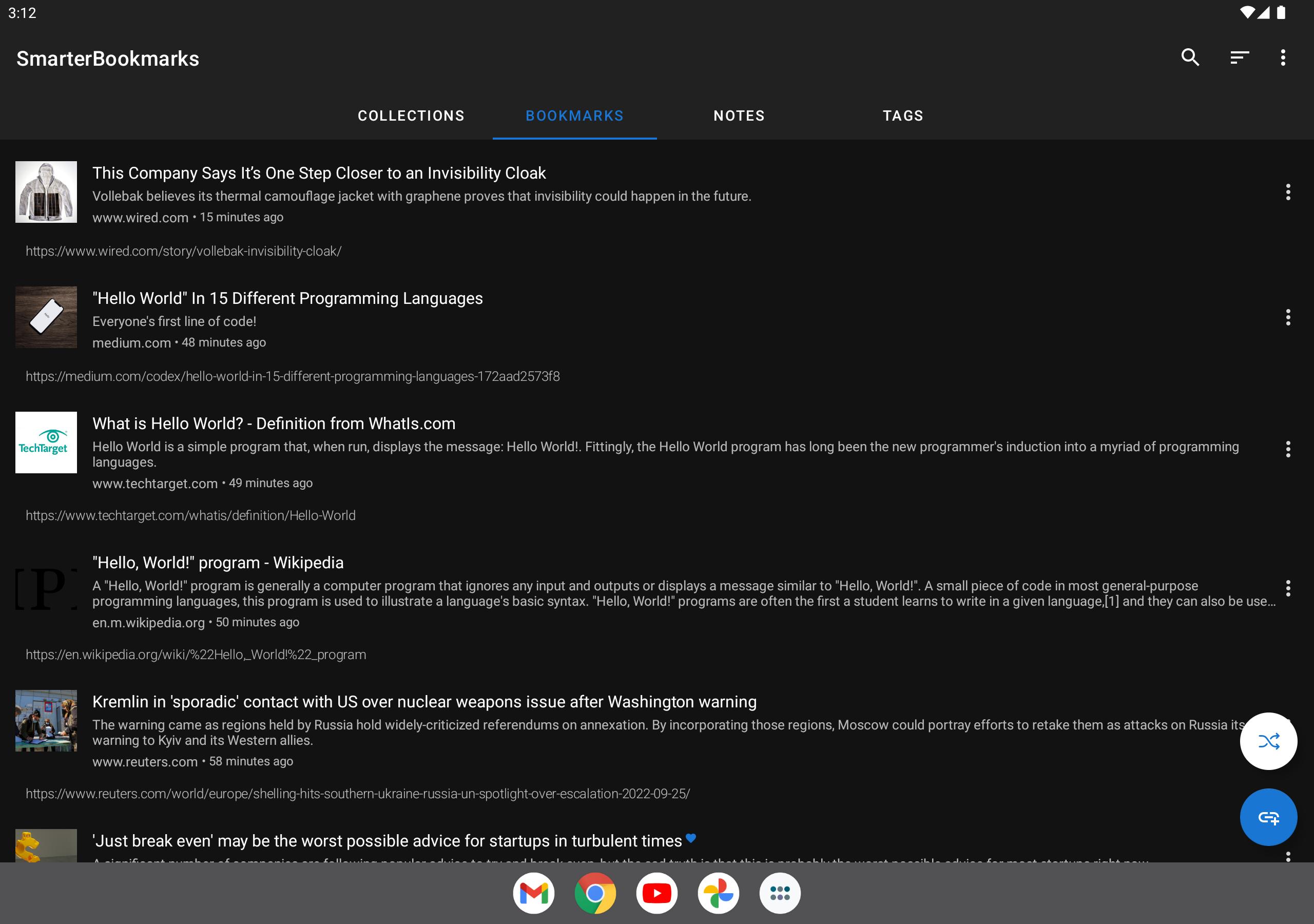Tap the Vollebak thermal camouflage jacket description

(422, 197)
